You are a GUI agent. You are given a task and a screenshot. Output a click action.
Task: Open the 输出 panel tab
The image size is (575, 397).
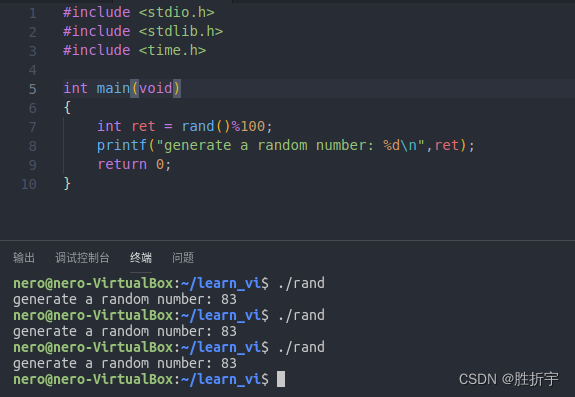click(x=24, y=258)
